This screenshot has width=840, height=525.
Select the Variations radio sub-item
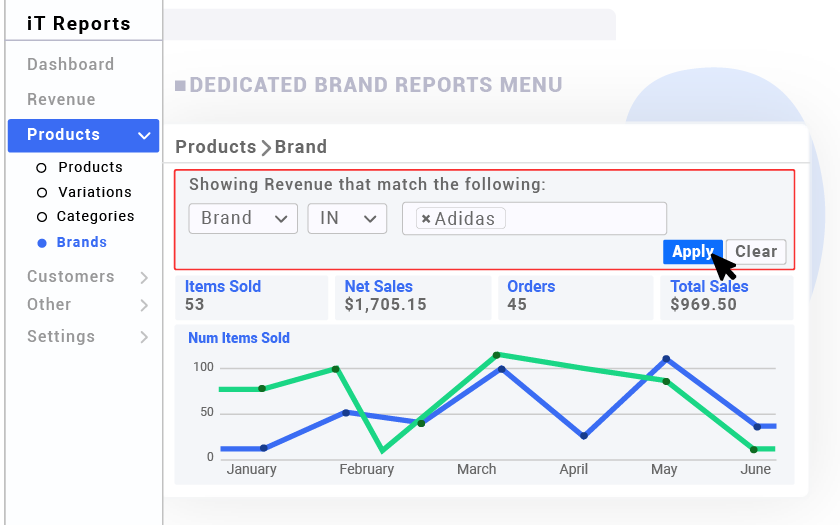click(x=94, y=192)
